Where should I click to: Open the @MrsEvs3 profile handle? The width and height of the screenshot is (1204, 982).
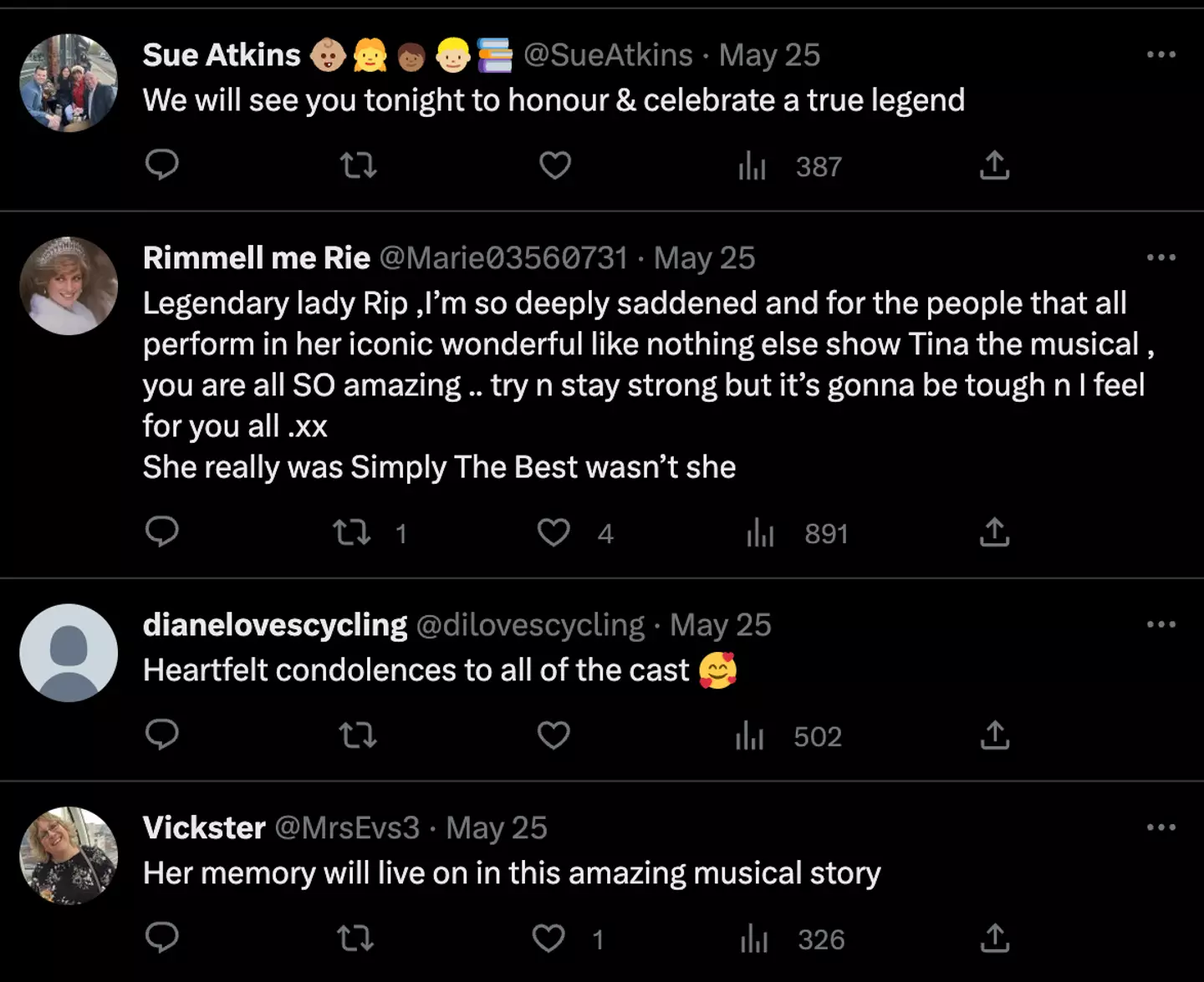pyautogui.click(x=347, y=827)
